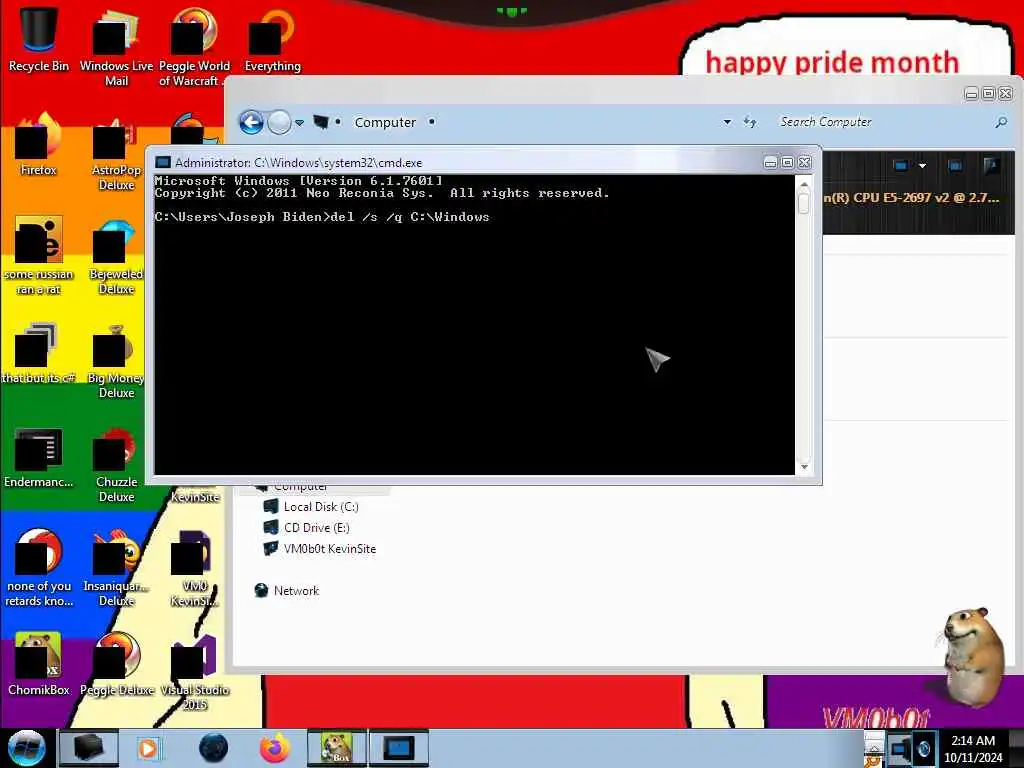The width and height of the screenshot is (1024, 768).
Task: Select AstroPop Deluxe desktop icon
Action: [x=116, y=152]
